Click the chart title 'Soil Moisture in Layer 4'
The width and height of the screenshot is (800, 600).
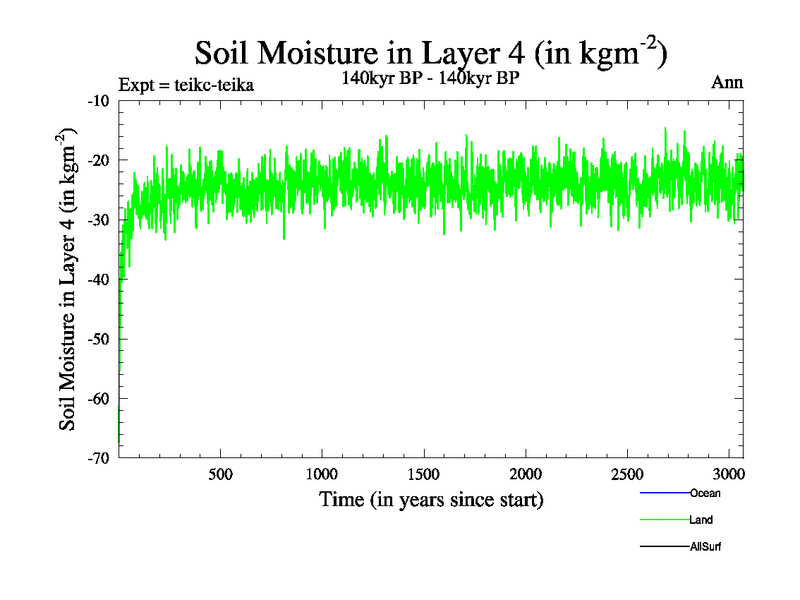[430, 52]
